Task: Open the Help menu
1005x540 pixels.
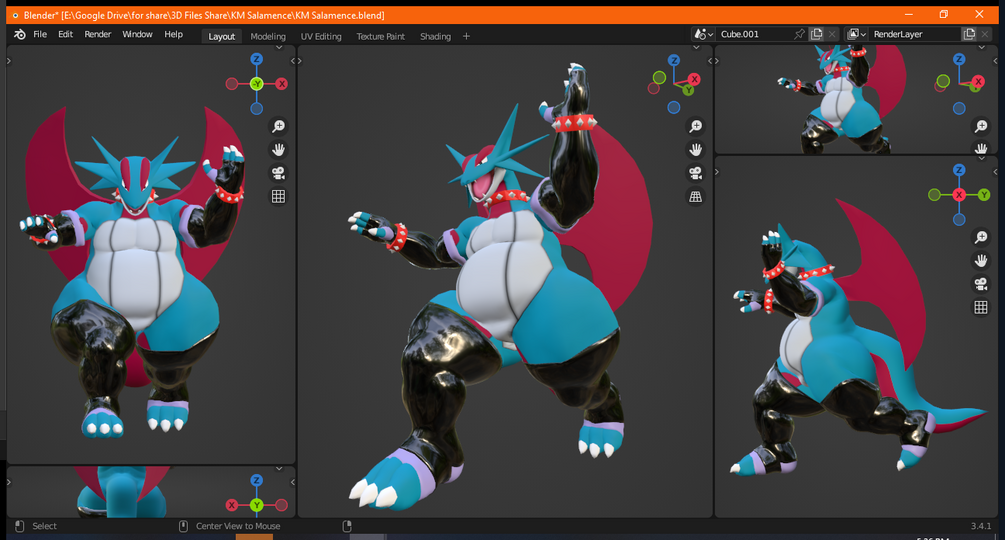Action: pos(173,35)
